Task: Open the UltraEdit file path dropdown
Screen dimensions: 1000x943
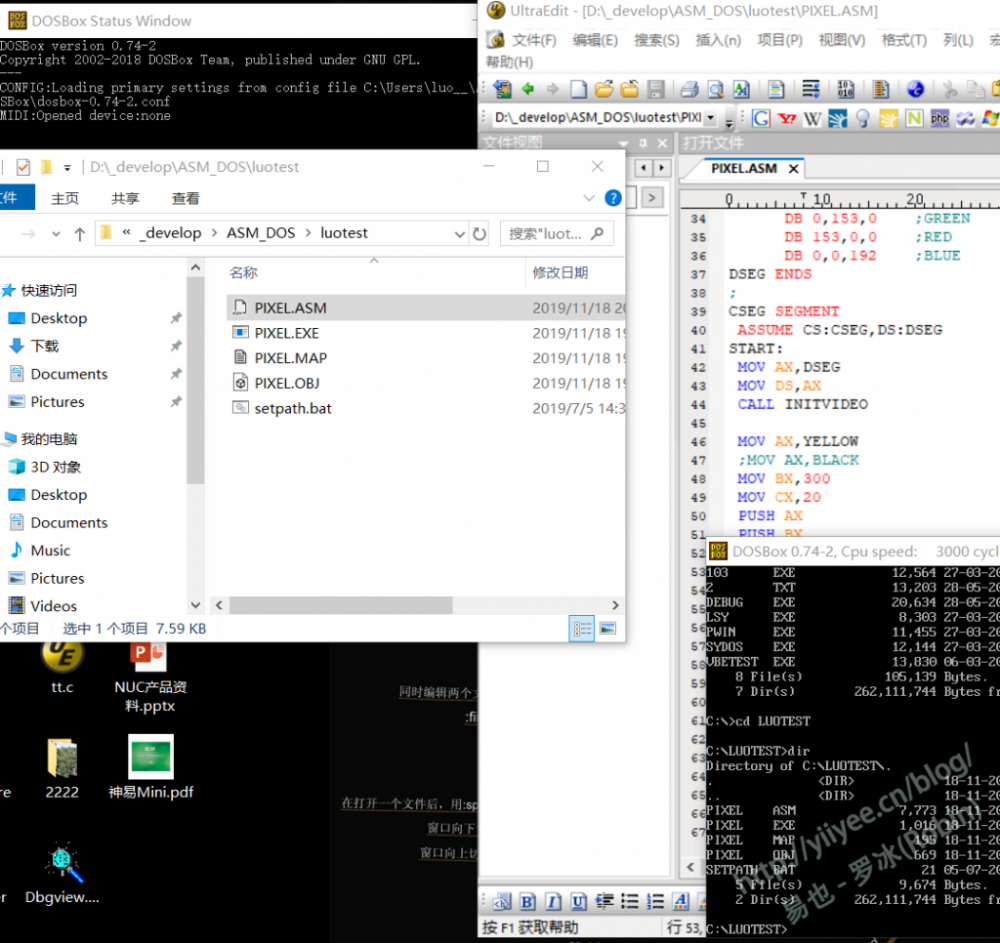Action: pyautogui.click(x=710, y=118)
